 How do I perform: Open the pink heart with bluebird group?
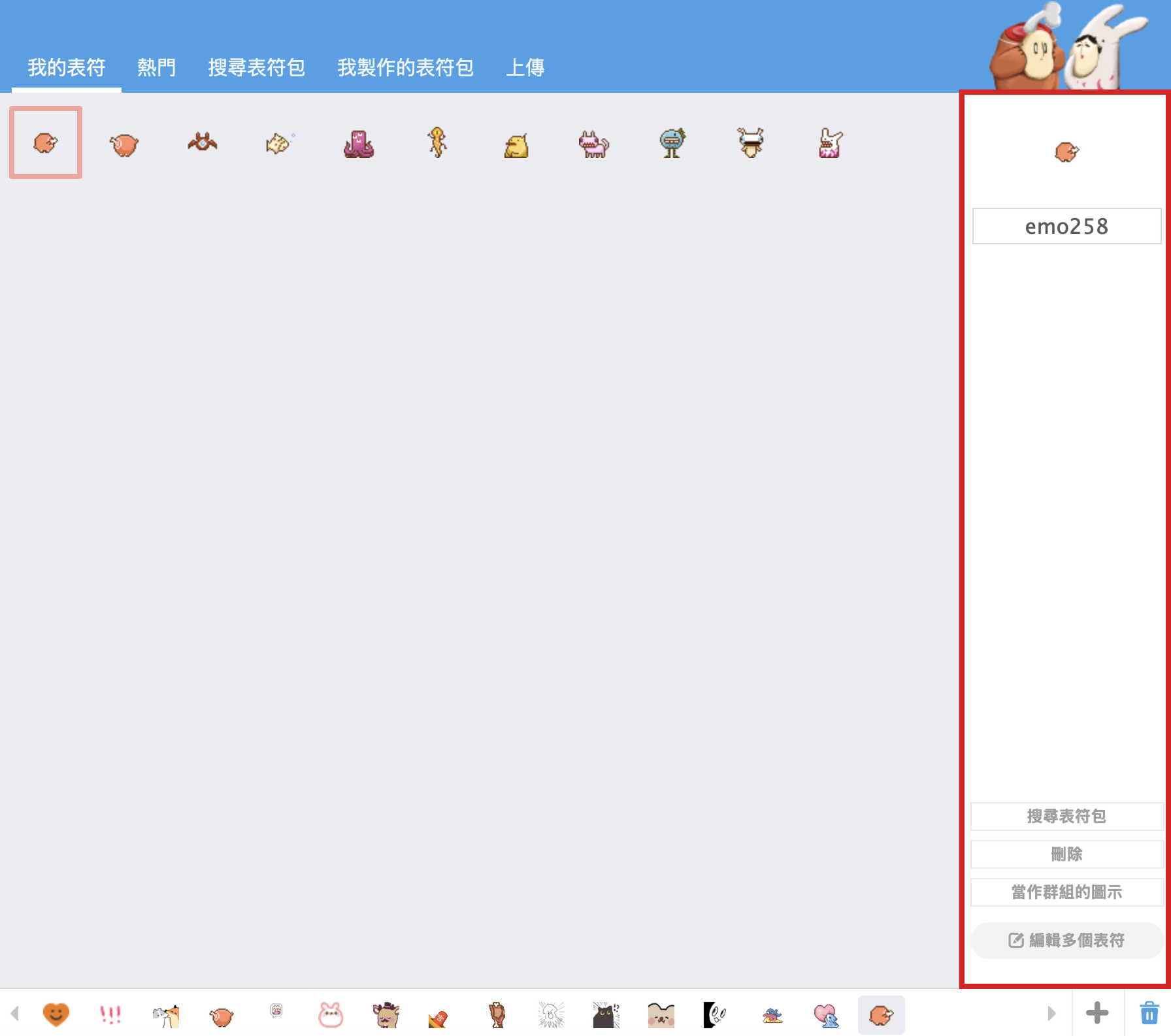(x=827, y=1016)
